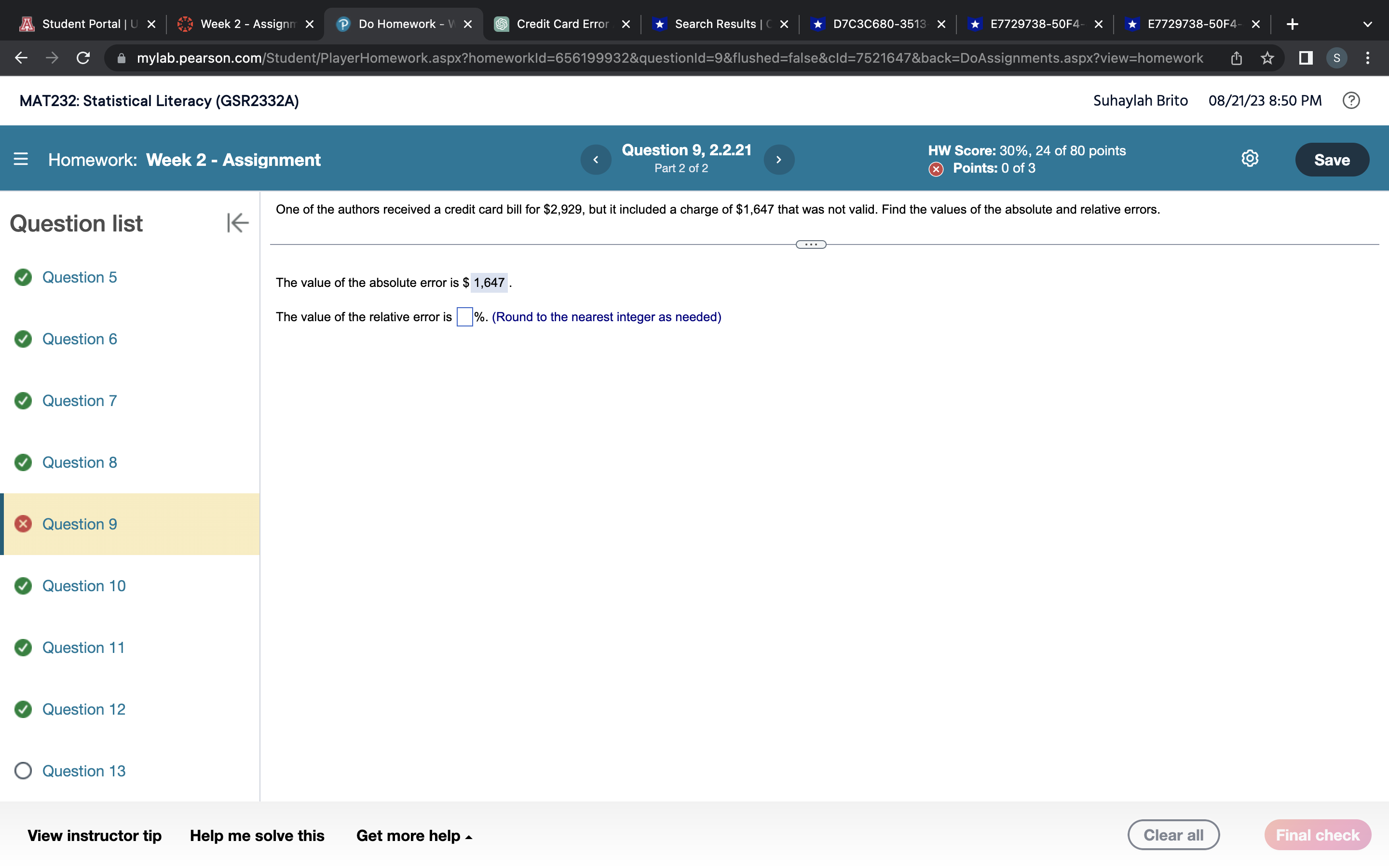Viewport: 1389px width, 868px height.
Task: Open the hamburger menu beside Homework
Action: (21, 159)
